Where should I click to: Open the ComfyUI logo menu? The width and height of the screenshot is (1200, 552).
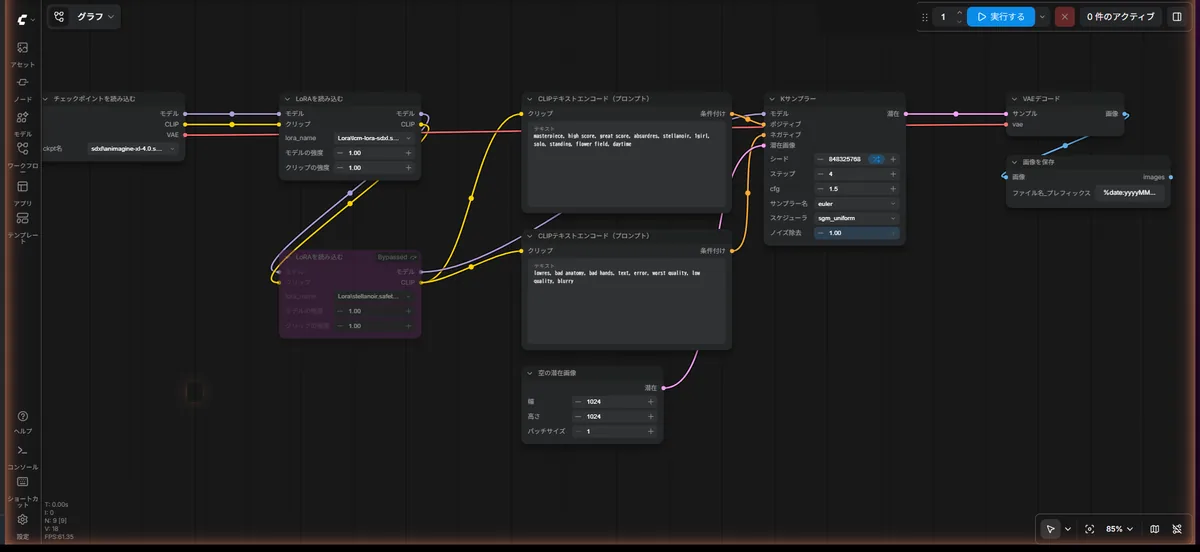tap(24, 17)
